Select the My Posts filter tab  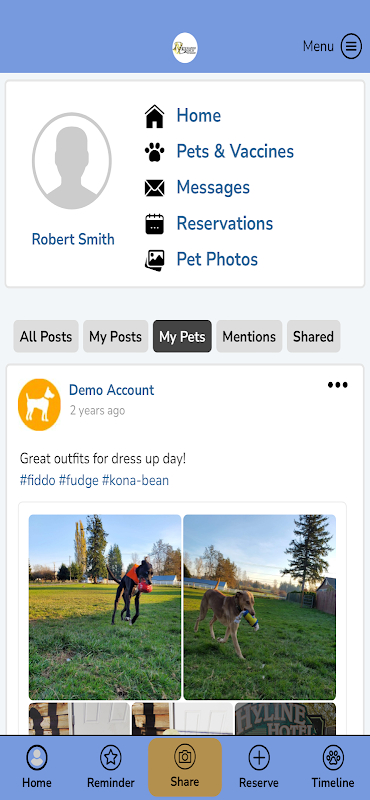click(115, 336)
